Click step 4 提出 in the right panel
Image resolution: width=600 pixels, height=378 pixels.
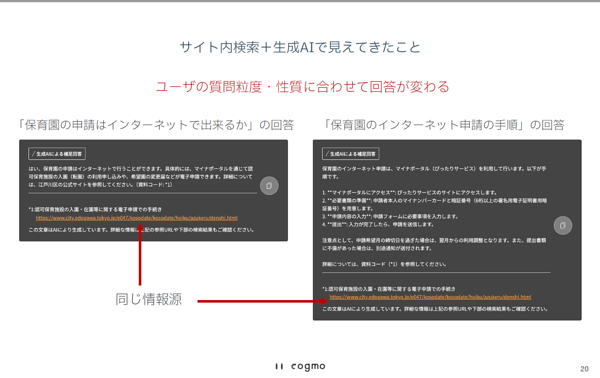click(x=379, y=225)
